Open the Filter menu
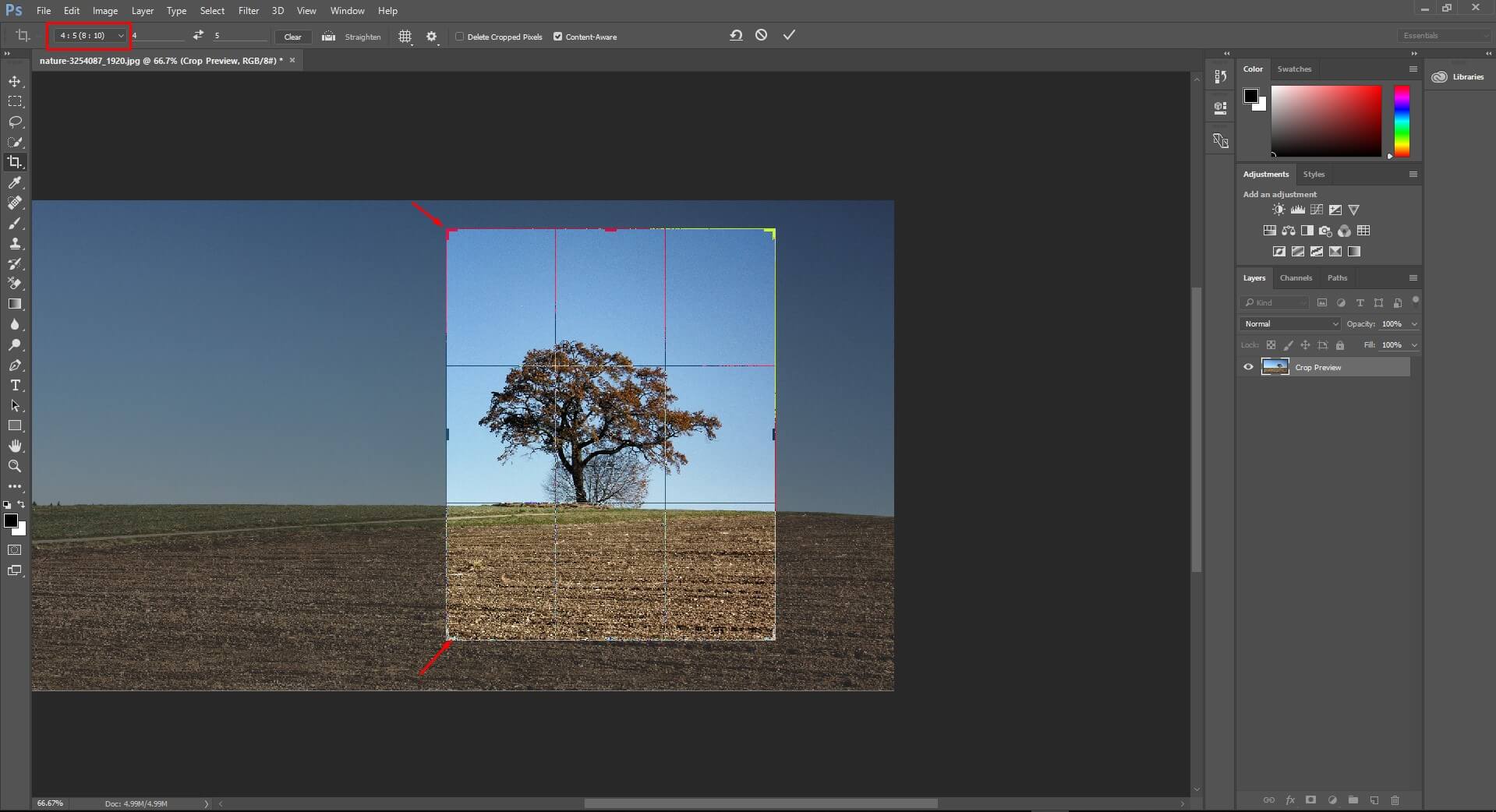This screenshot has width=1496, height=812. (x=248, y=10)
